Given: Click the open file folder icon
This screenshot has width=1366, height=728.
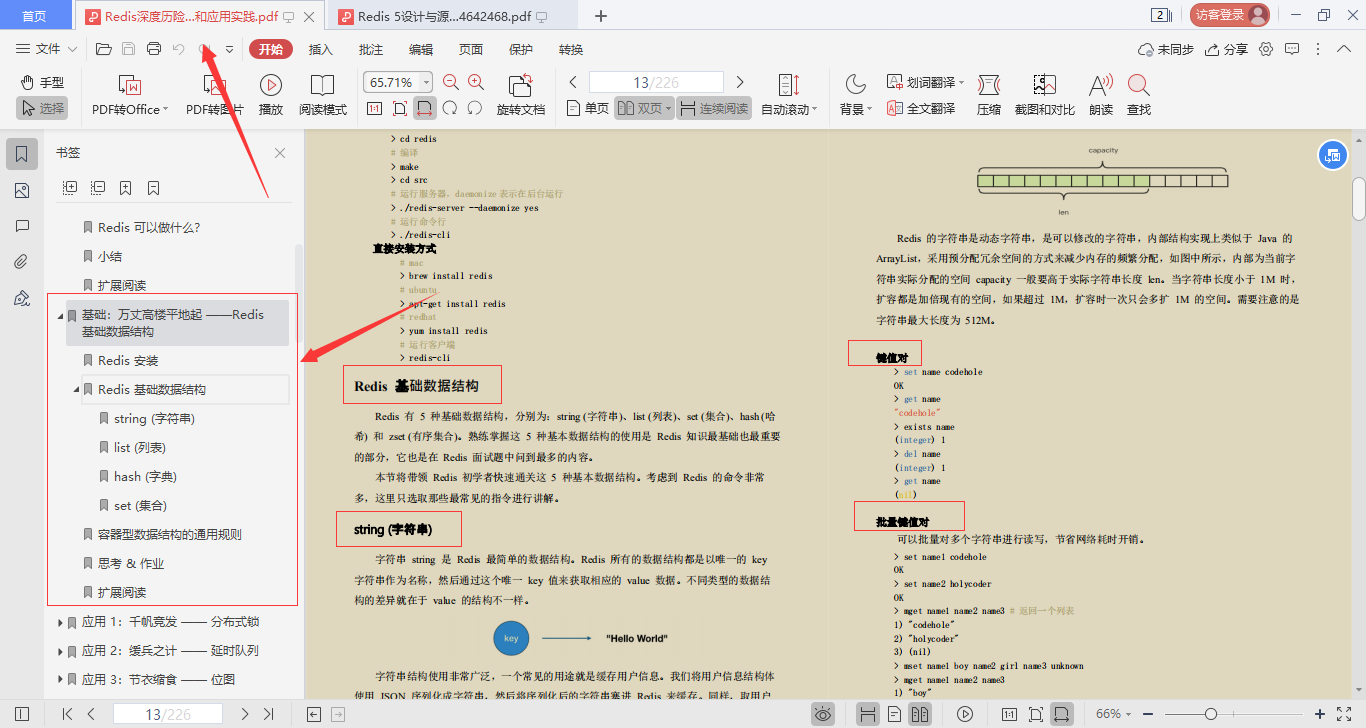Looking at the screenshot, I should coord(103,49).
